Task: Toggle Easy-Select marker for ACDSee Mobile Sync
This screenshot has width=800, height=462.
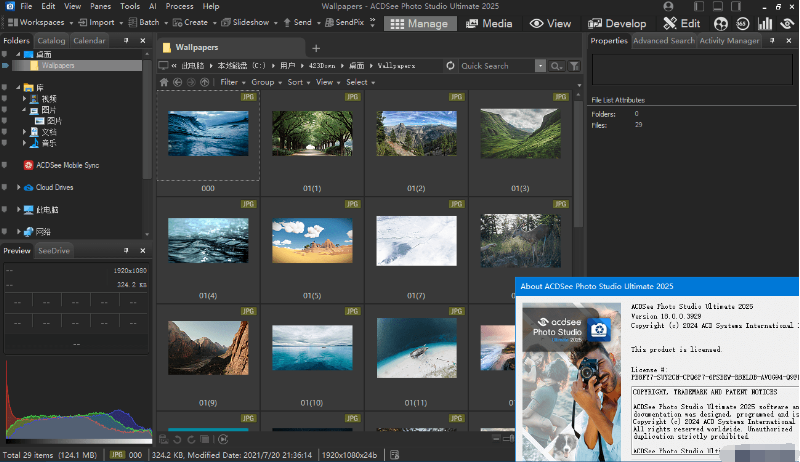Action: (x=5, y=165)
